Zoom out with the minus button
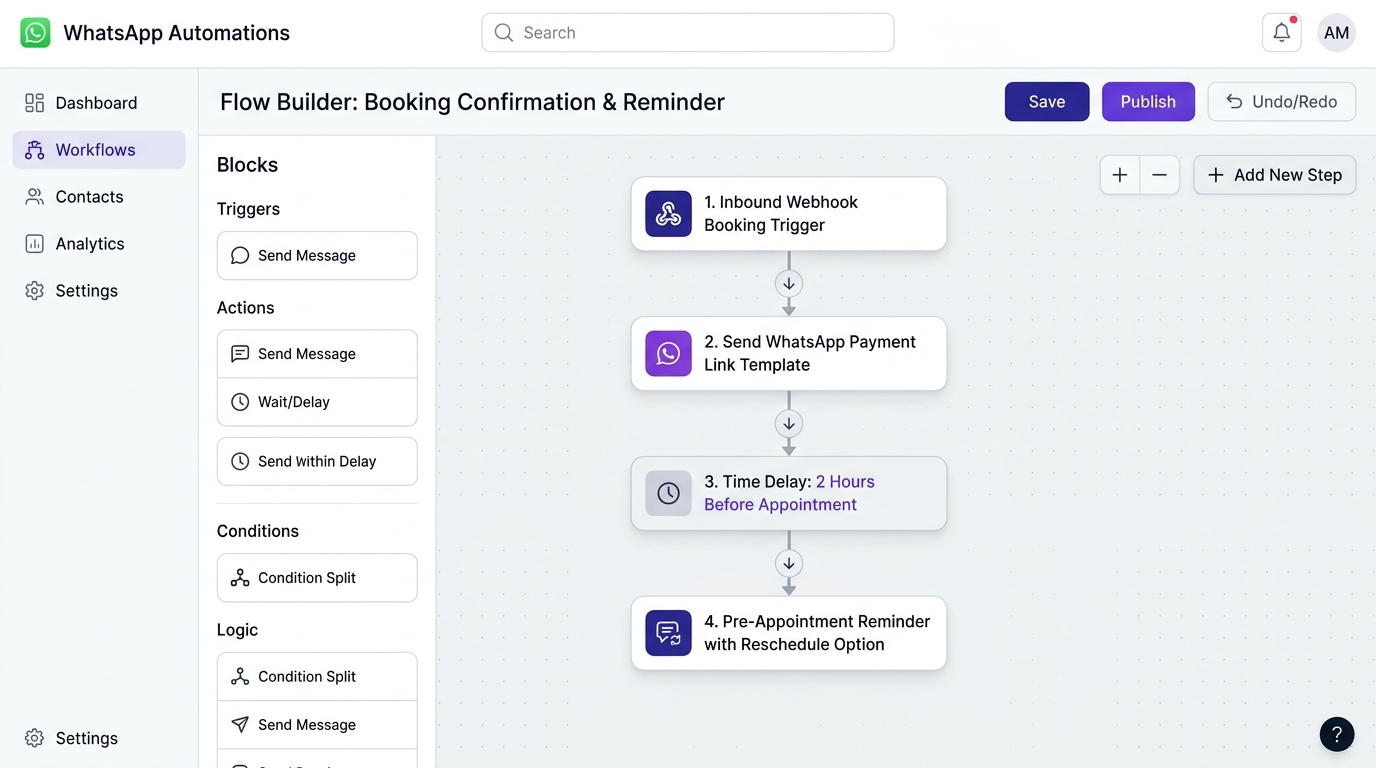Screen dimensions: 1376x768 click(x=1160, y=175)
